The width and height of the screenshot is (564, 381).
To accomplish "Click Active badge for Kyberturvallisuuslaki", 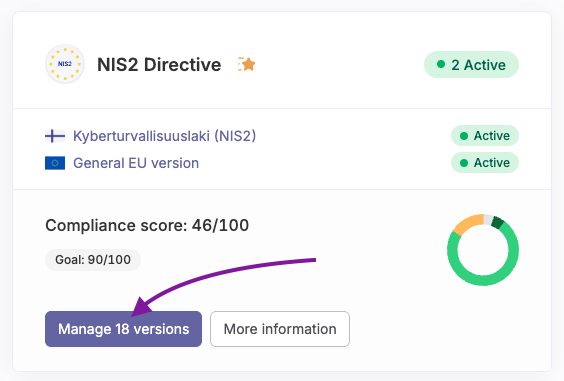I will (x=485, y=136).
